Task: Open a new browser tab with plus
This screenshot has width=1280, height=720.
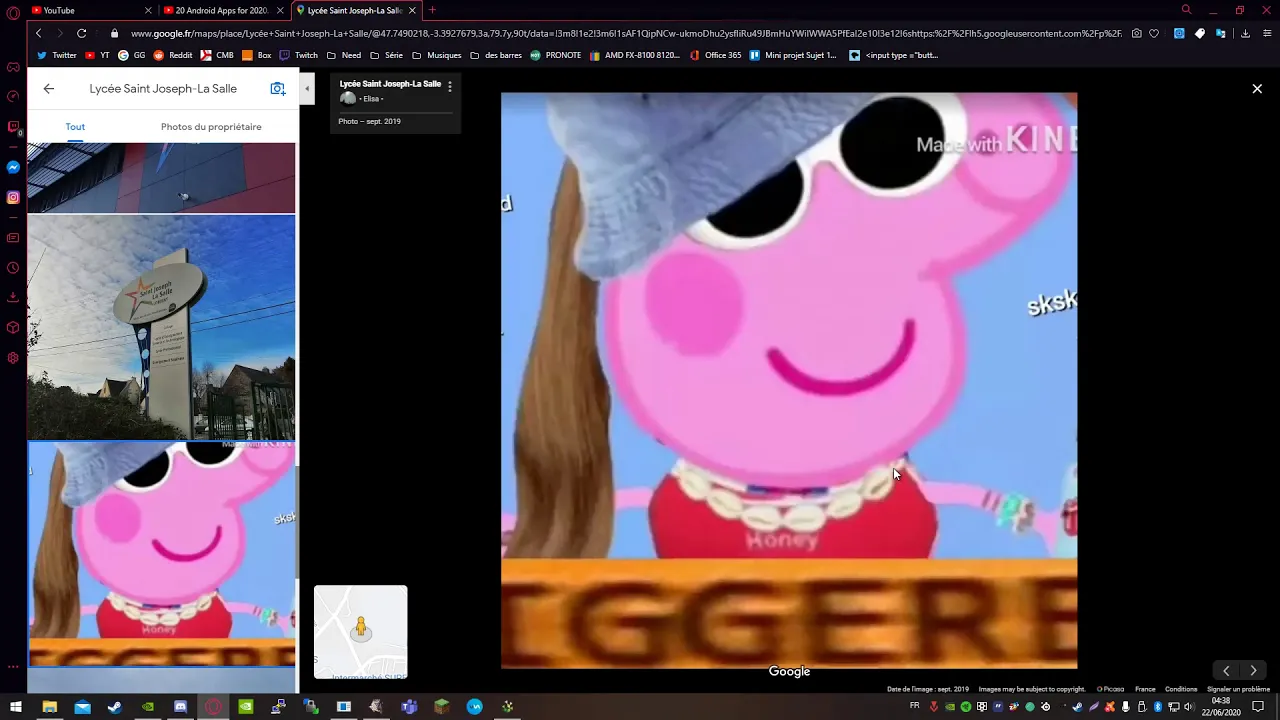Action: tap(432, 10)
